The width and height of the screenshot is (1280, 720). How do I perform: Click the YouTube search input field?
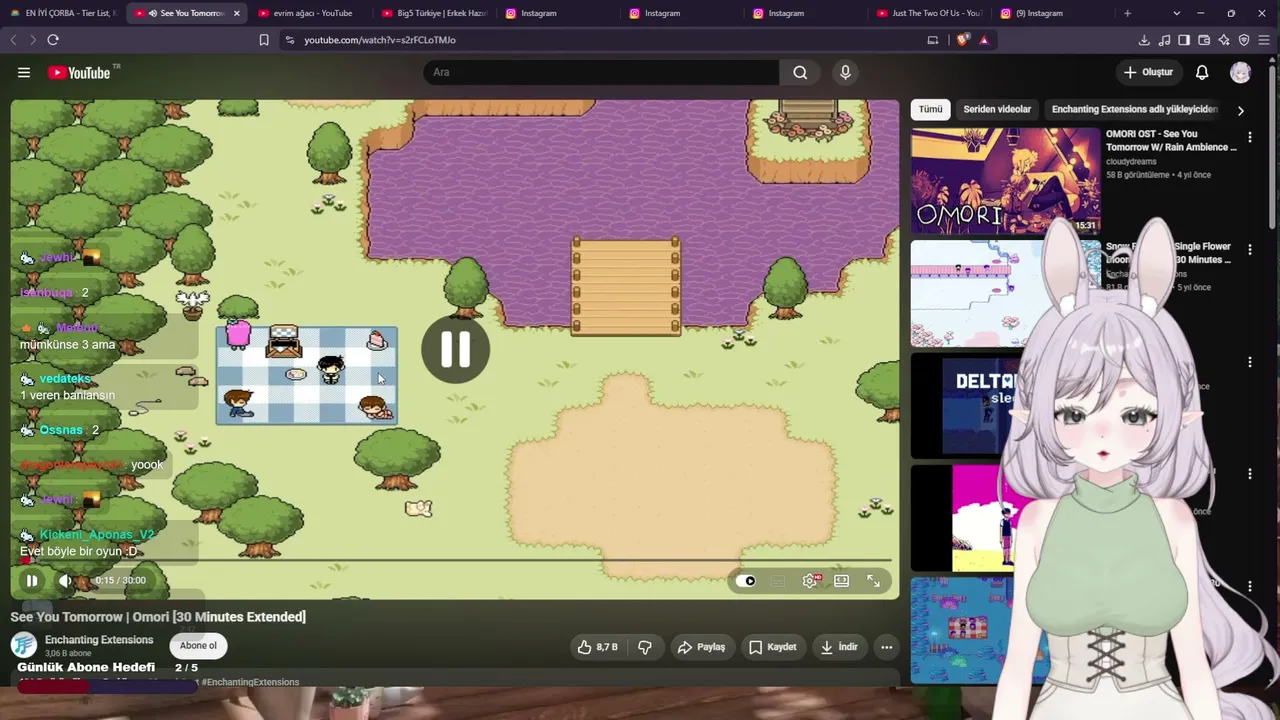click(x=600, y=72)
